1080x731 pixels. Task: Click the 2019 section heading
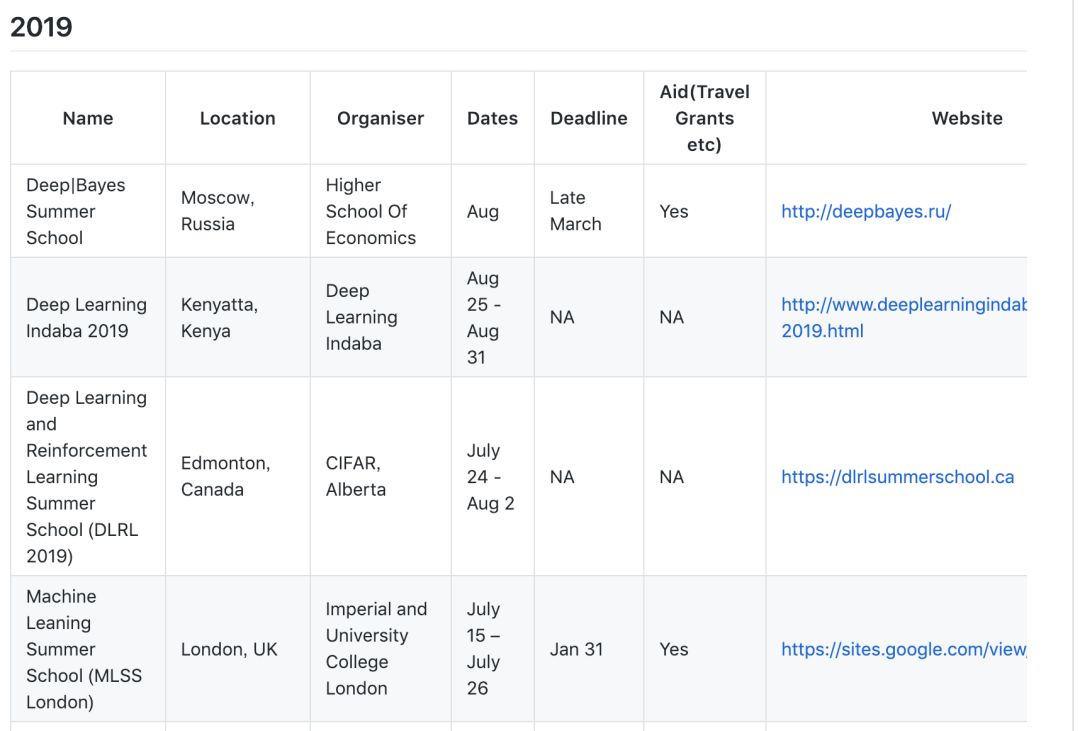pos(41,27)
